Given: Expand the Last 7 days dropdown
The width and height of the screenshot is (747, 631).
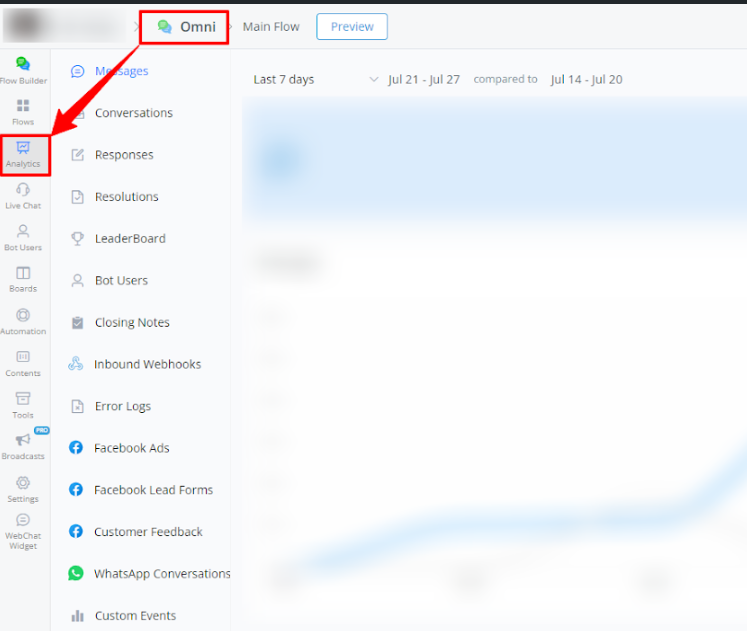Looking at the screenshot, I should click(x=316, y=79).
